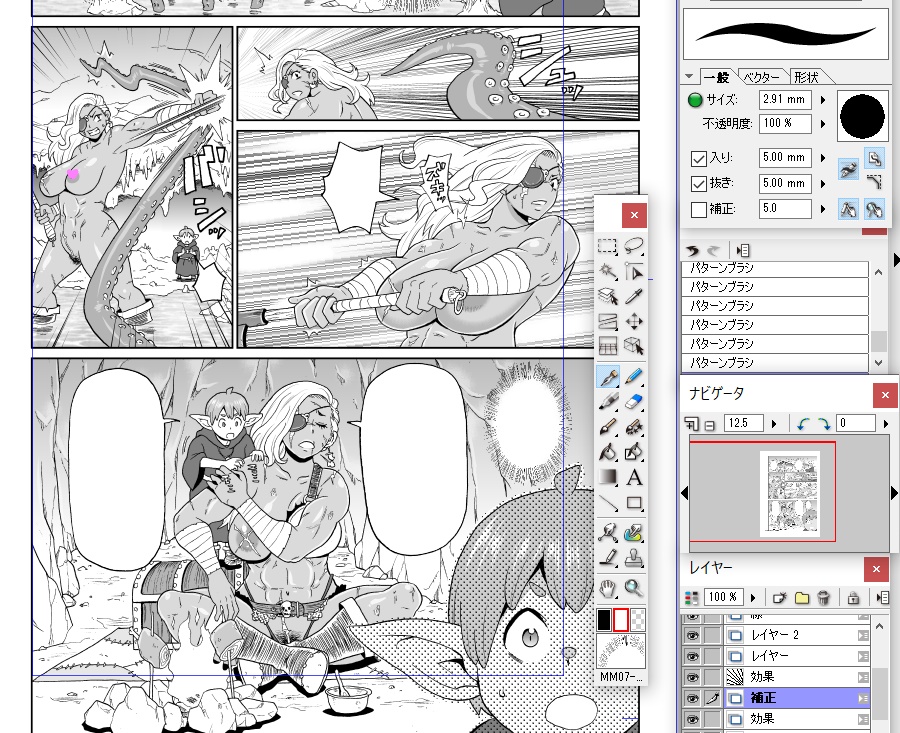Toggle pressure affects opacity button

click(874, 210)
